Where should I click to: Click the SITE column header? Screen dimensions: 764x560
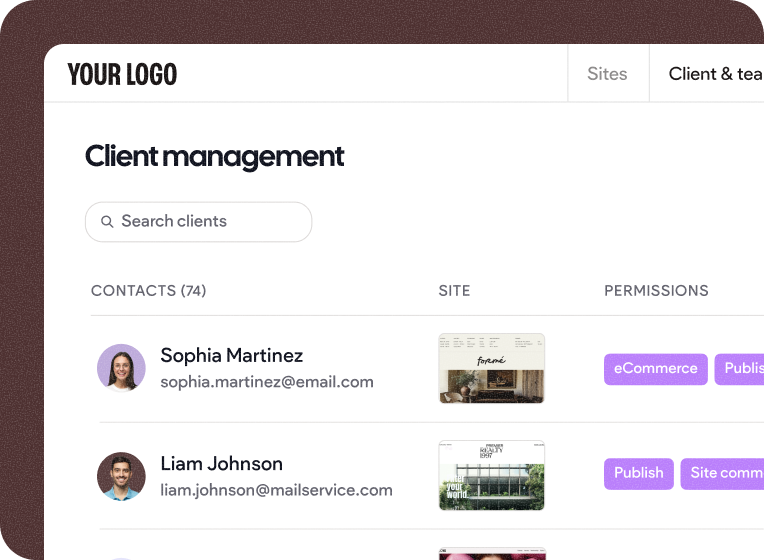[454, 290]
